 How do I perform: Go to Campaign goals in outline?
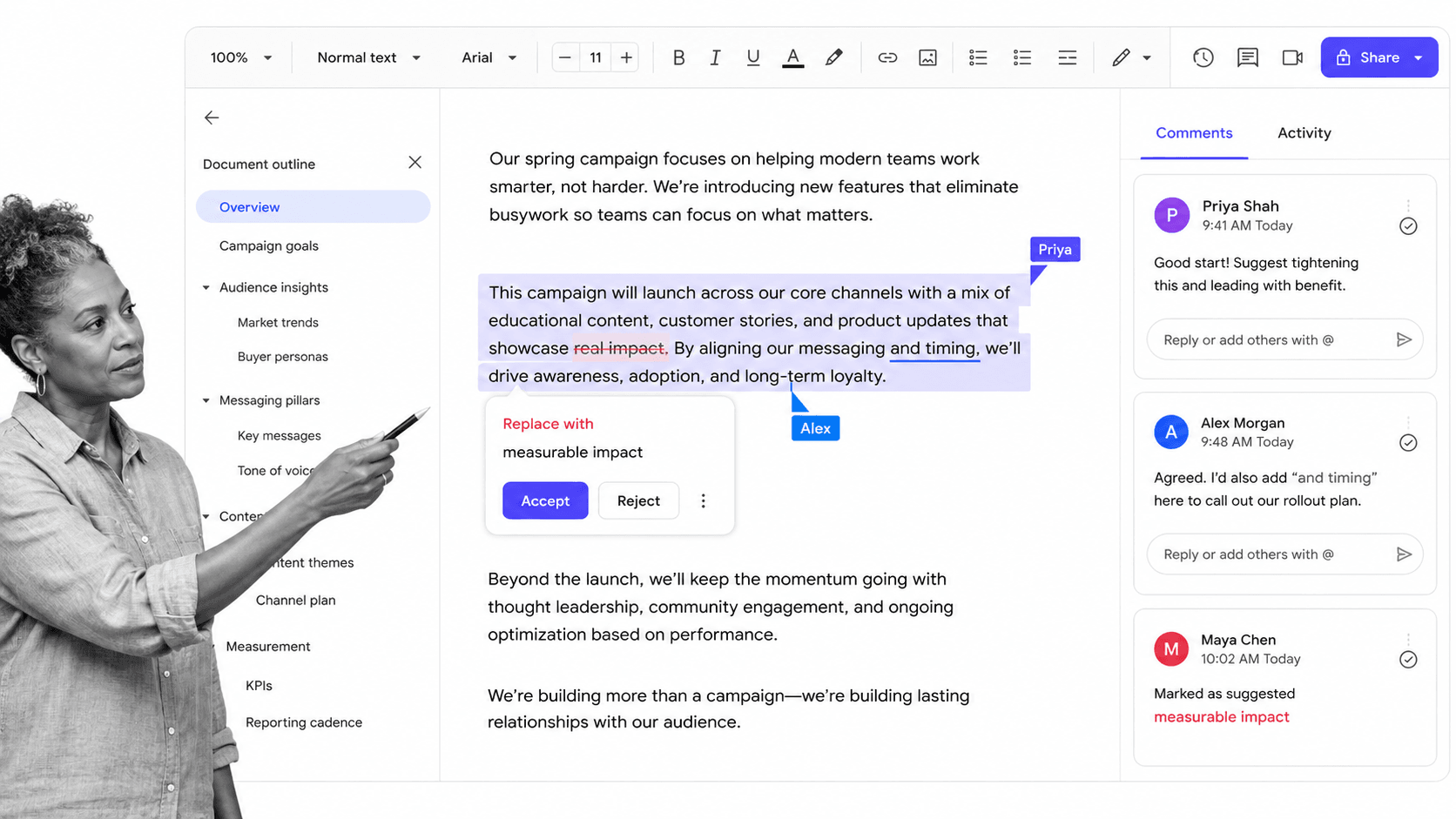click(269, 246)
